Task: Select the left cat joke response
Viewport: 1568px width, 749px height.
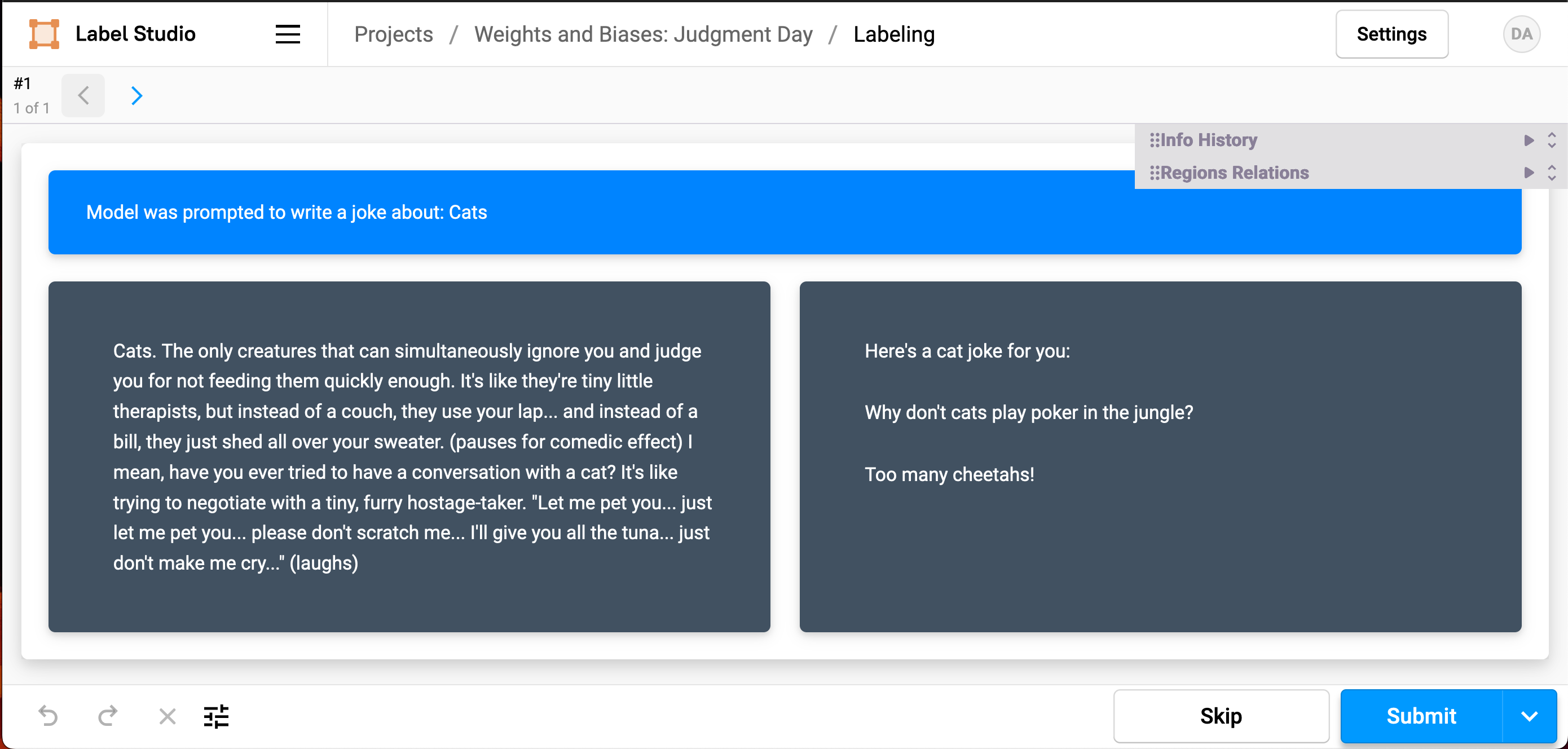Action: [409, 456]
